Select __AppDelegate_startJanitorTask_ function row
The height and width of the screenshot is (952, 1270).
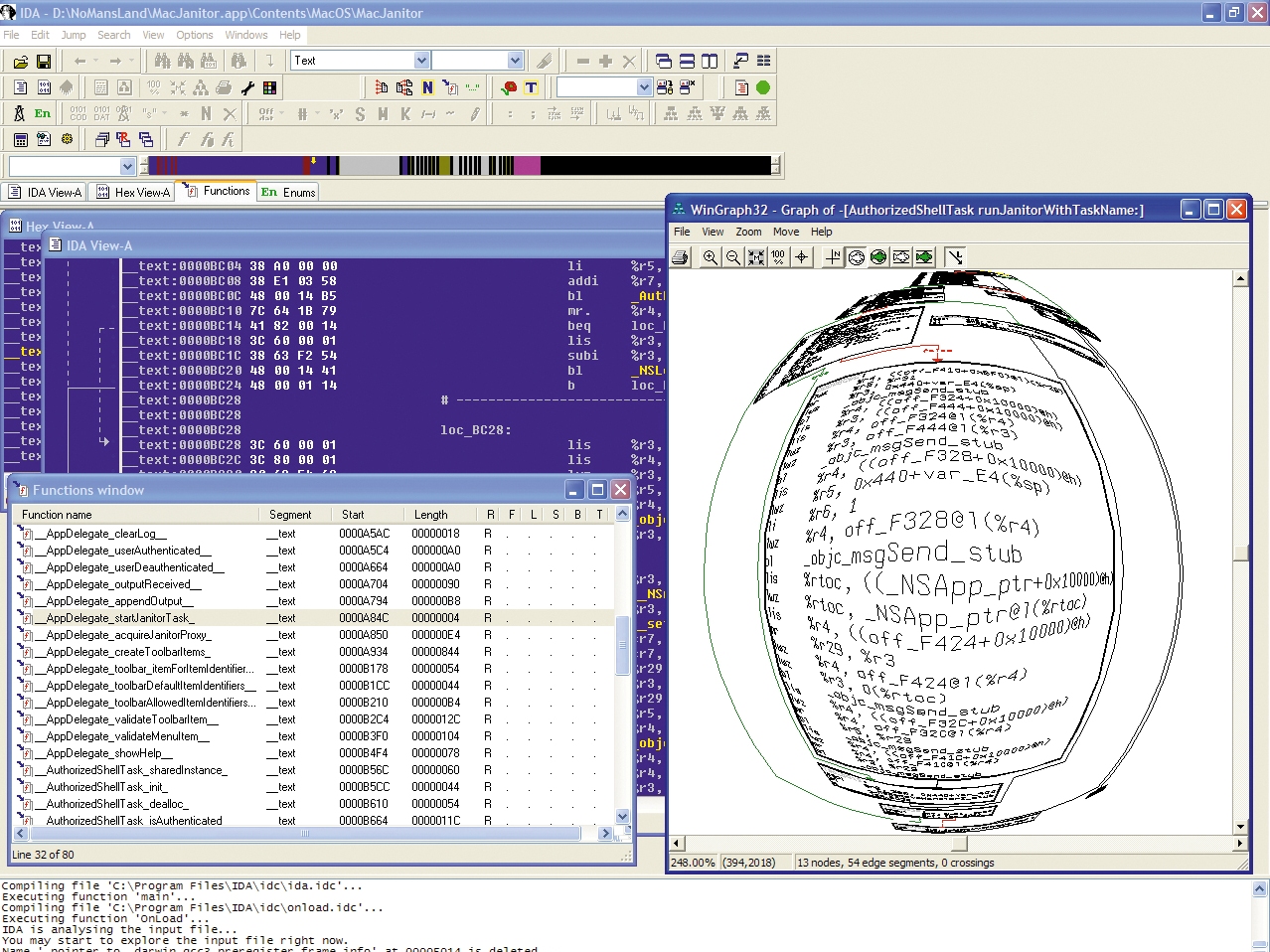coord(315,618)
